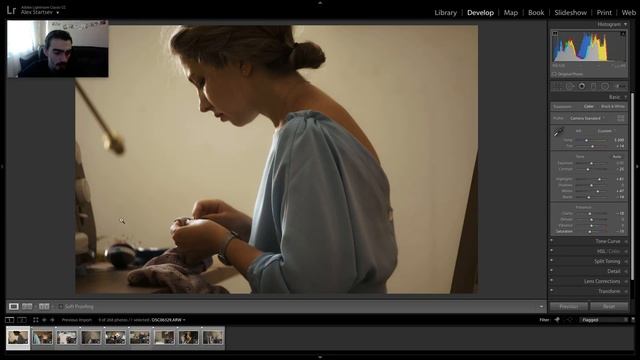Expand the Split Toning panel
Image resolution: width=640 pixels, height=360 pixels.
626,261
